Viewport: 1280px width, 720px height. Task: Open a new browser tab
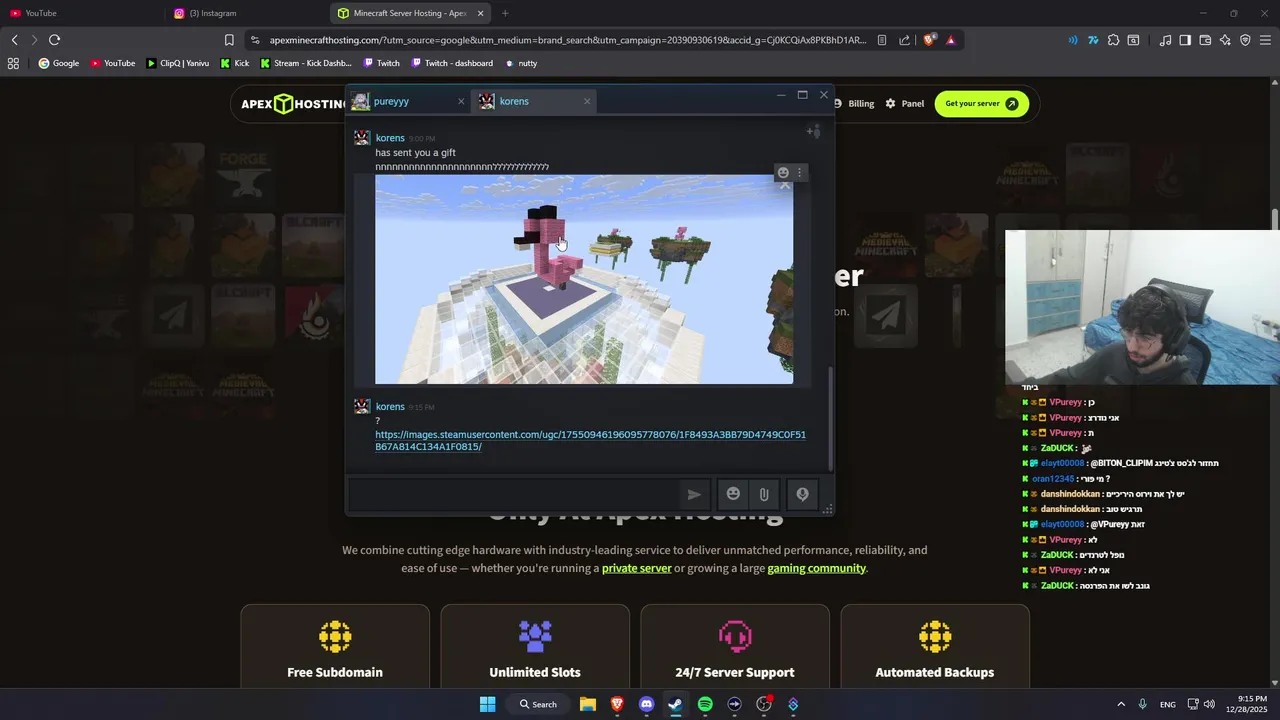pyautogui.click(x=505, y=13)
